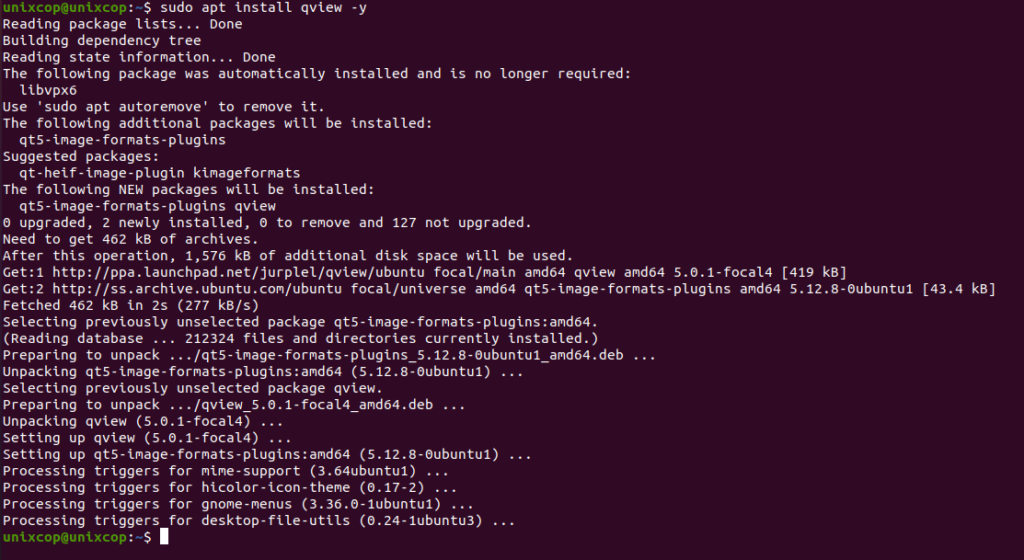
Task: Click the 'Unpacking qview (5.0.1-focal4)' line
Action: point(143,421)
